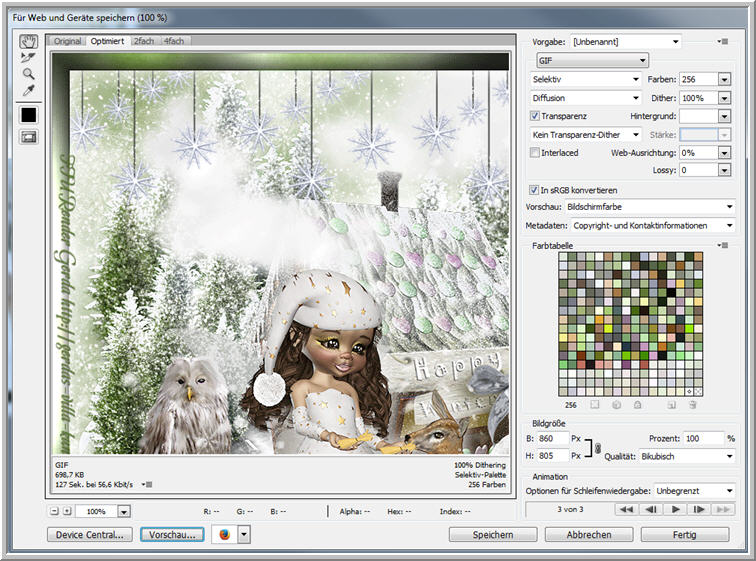
Task: Switch to the 2fach tab
Action: pos(144,41)
